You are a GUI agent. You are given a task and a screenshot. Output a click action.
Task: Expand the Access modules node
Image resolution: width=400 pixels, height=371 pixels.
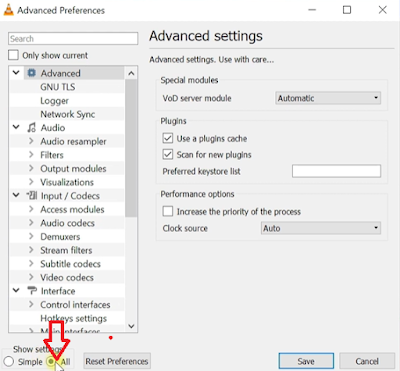tap(31, 209)
